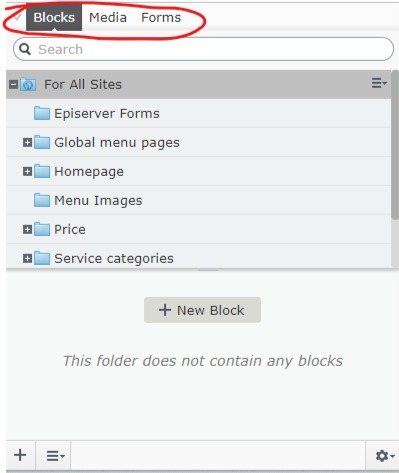Open the bottom list options dropdown

[55, 456]
